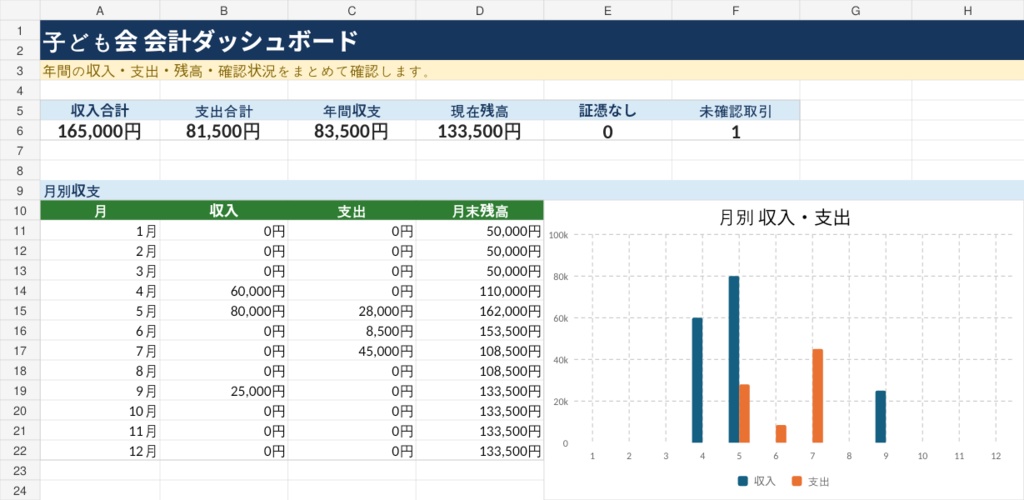
Task: Select the 12月 month cell
Action: [x=100, y=451]
